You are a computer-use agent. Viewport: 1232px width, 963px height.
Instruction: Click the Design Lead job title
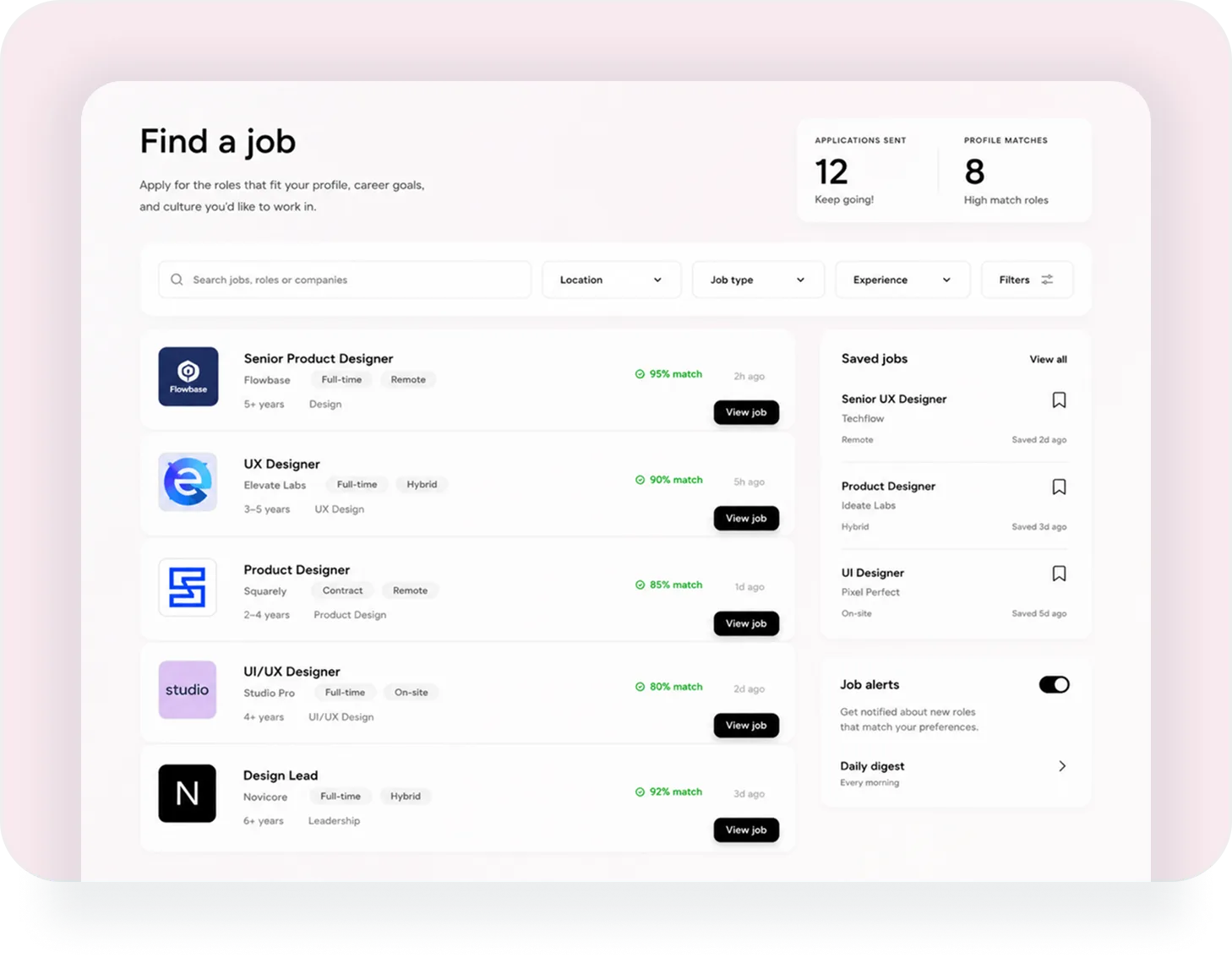coord(281,775)
